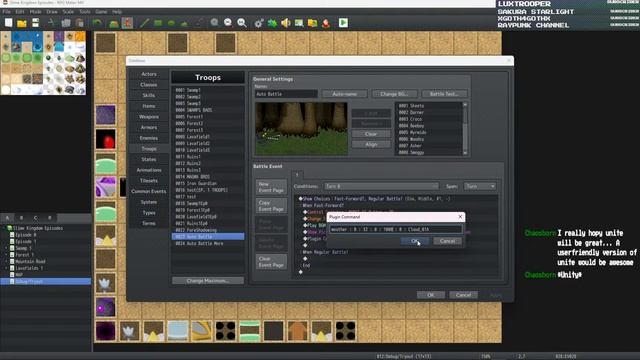The height and width of the screenshot is (360, 640).
Task: Select the Ellipse draw tool
Action: coord(171,23)
